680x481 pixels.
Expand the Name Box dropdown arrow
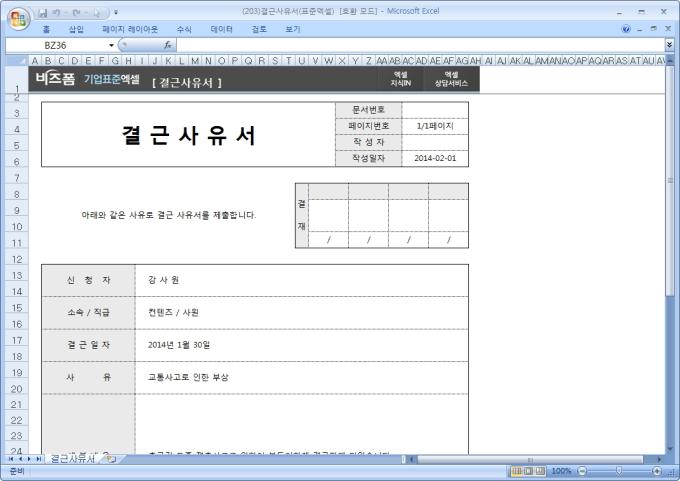point(111,45)
